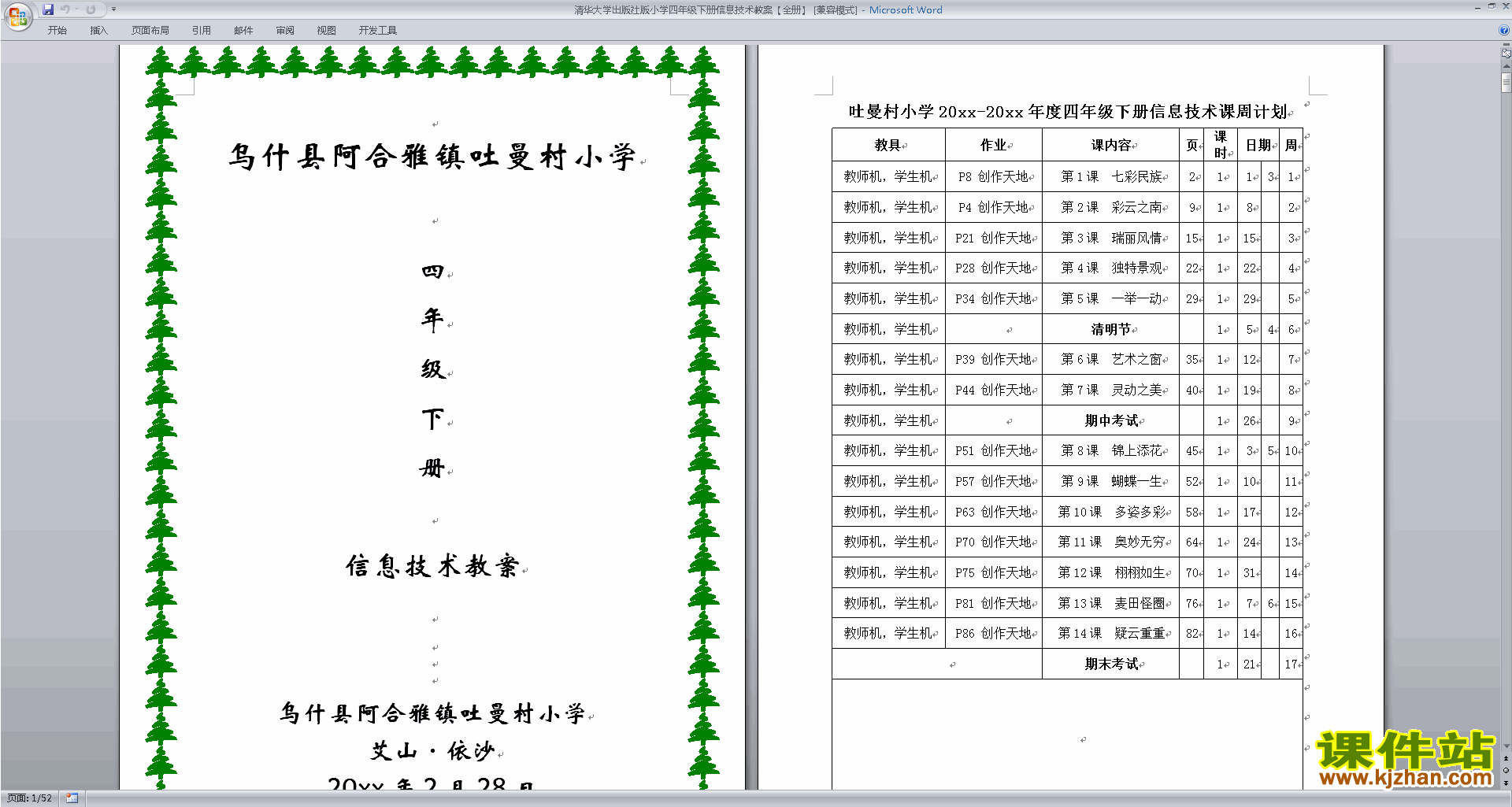The height and width of the screenshot is (807, 1512).
Task: Click the 课时 column header cell
Action: (1221, 145)
